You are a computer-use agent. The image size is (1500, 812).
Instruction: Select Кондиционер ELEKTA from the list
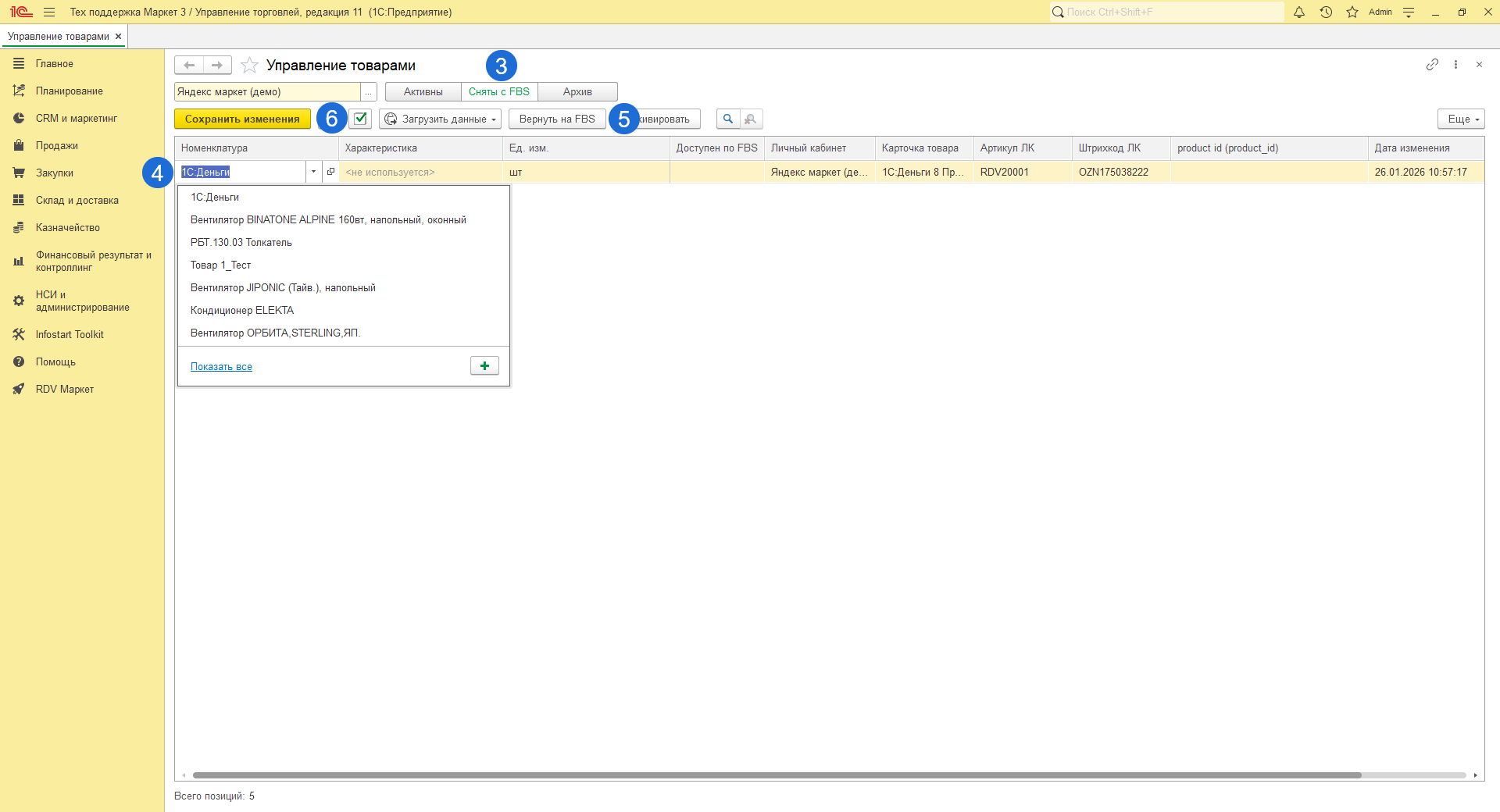pyautogui.click(x=242, y=310)
